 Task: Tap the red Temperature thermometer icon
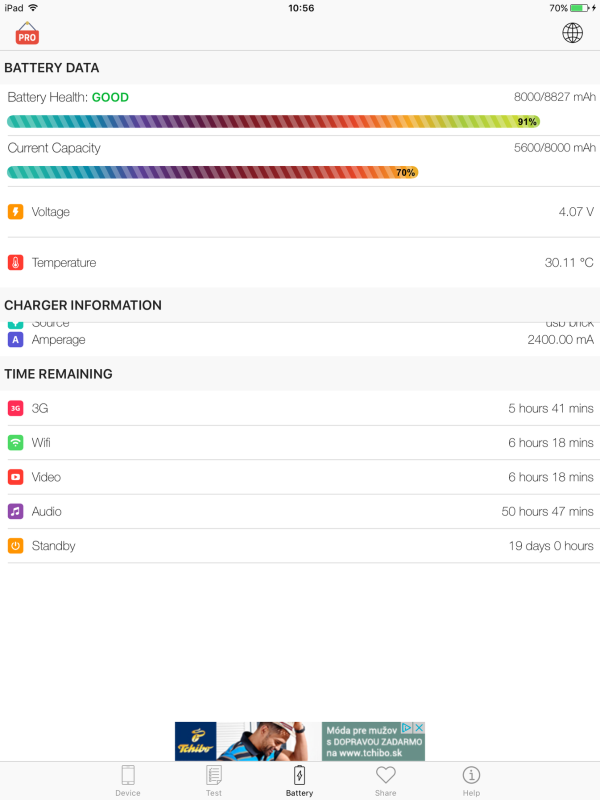coord(15,263)
